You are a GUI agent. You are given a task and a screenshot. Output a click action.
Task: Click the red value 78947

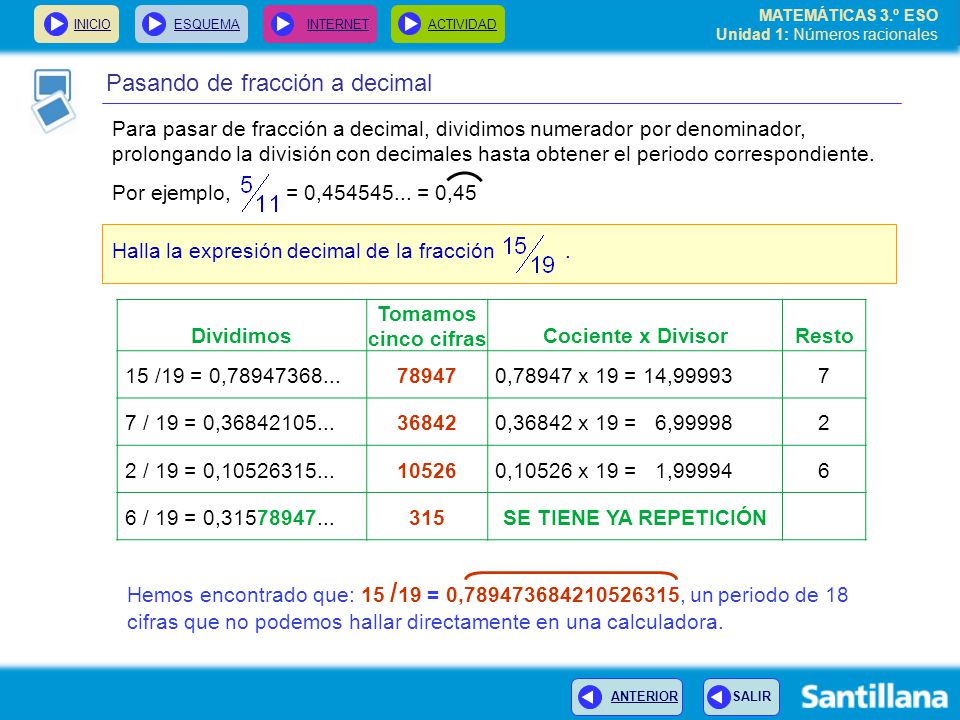point(427,375)
